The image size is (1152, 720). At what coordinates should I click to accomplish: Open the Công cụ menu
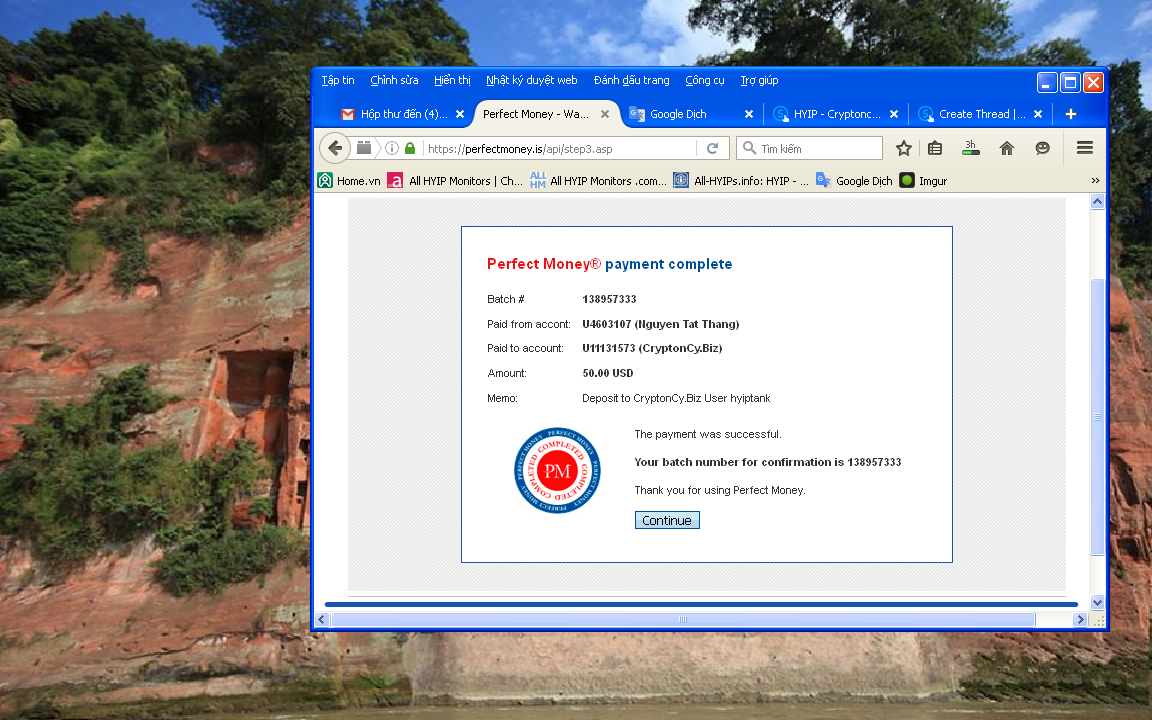[705, 80]
